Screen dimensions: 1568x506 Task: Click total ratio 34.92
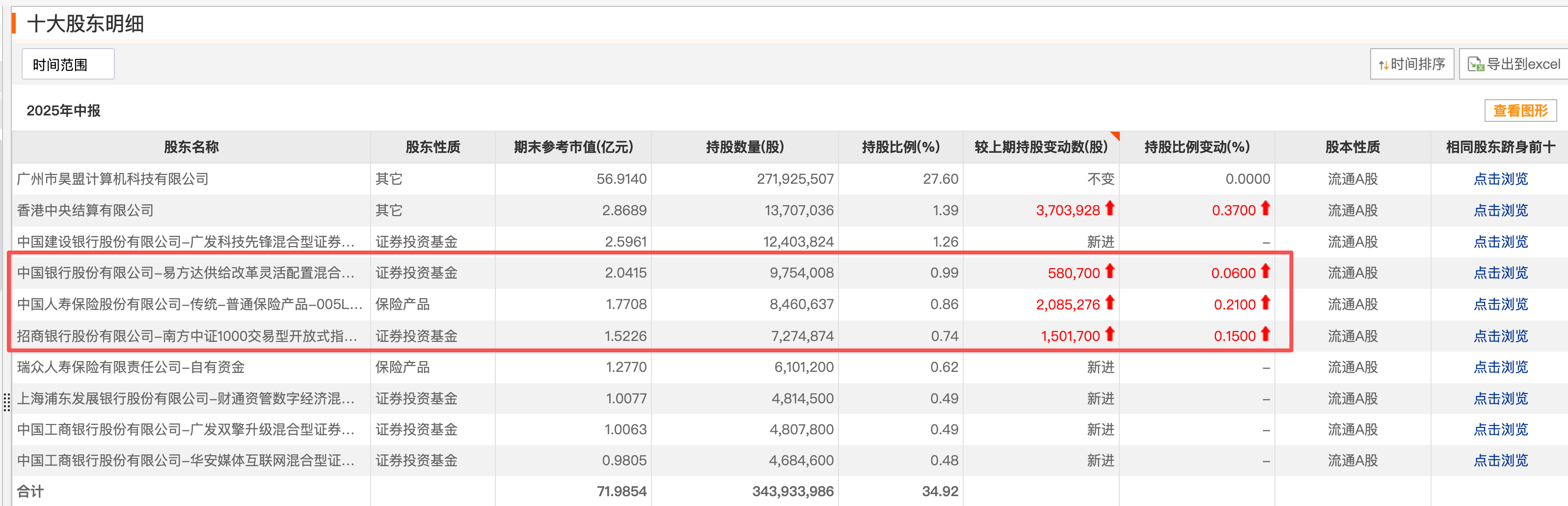[x=940, y=491]
